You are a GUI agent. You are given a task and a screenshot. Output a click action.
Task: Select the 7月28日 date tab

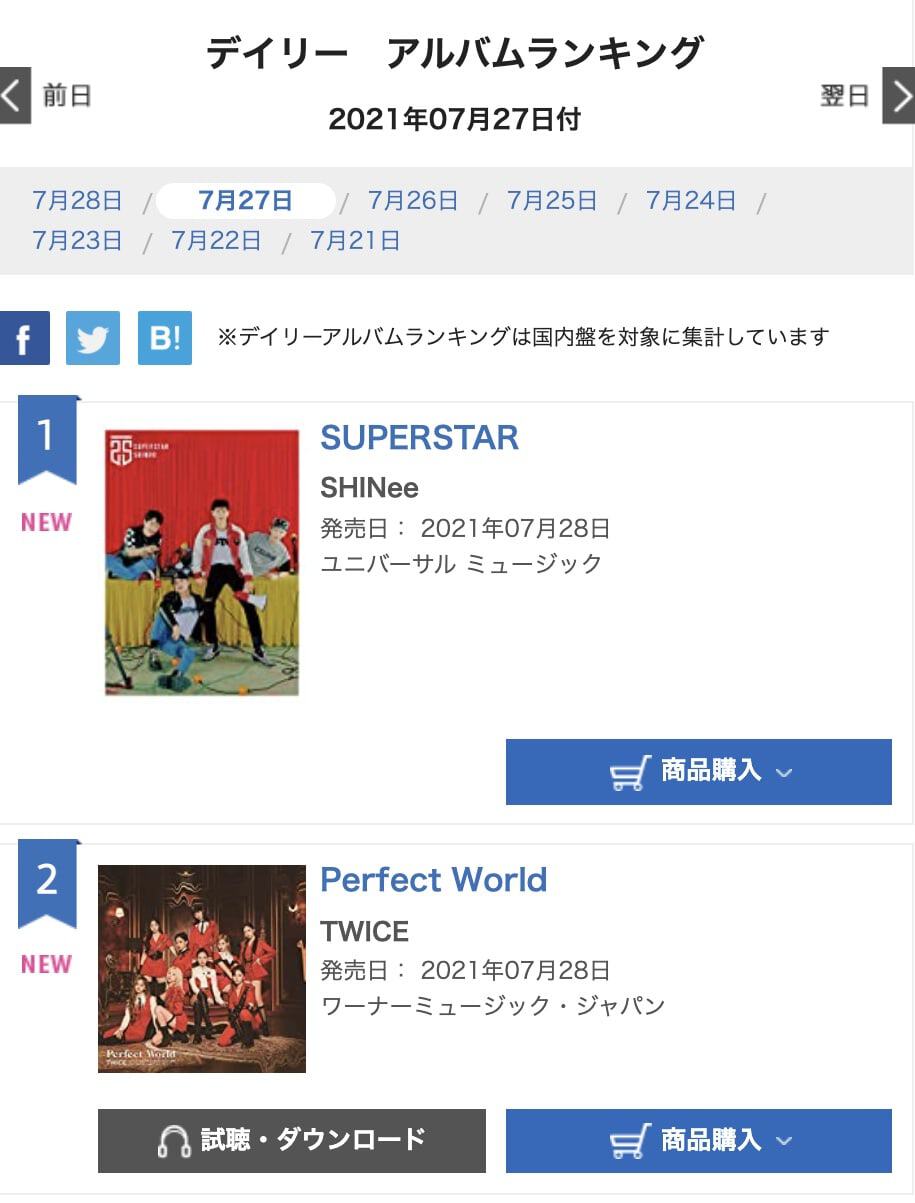77,200
